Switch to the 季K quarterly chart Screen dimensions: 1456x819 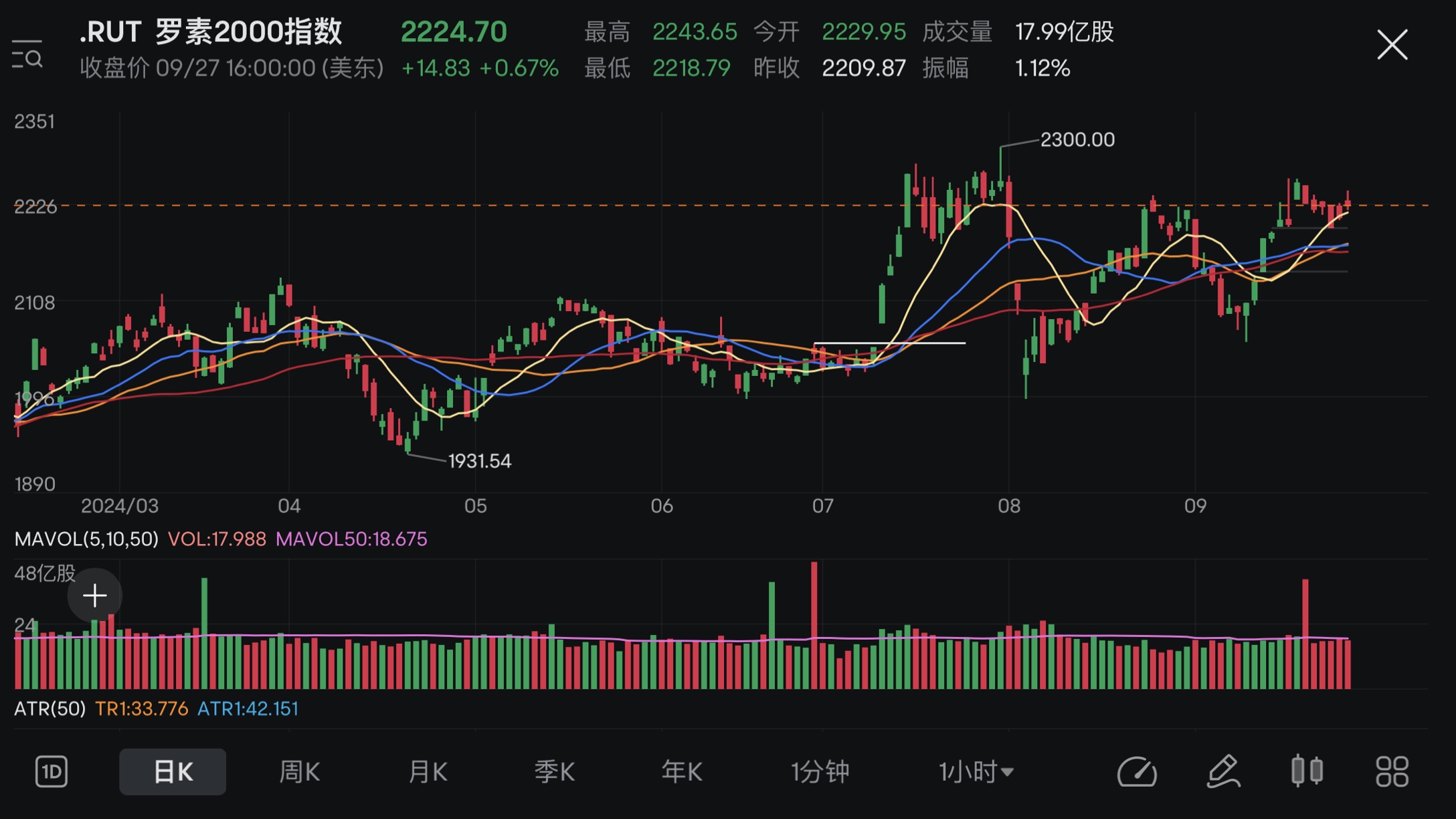pos(554,771)
